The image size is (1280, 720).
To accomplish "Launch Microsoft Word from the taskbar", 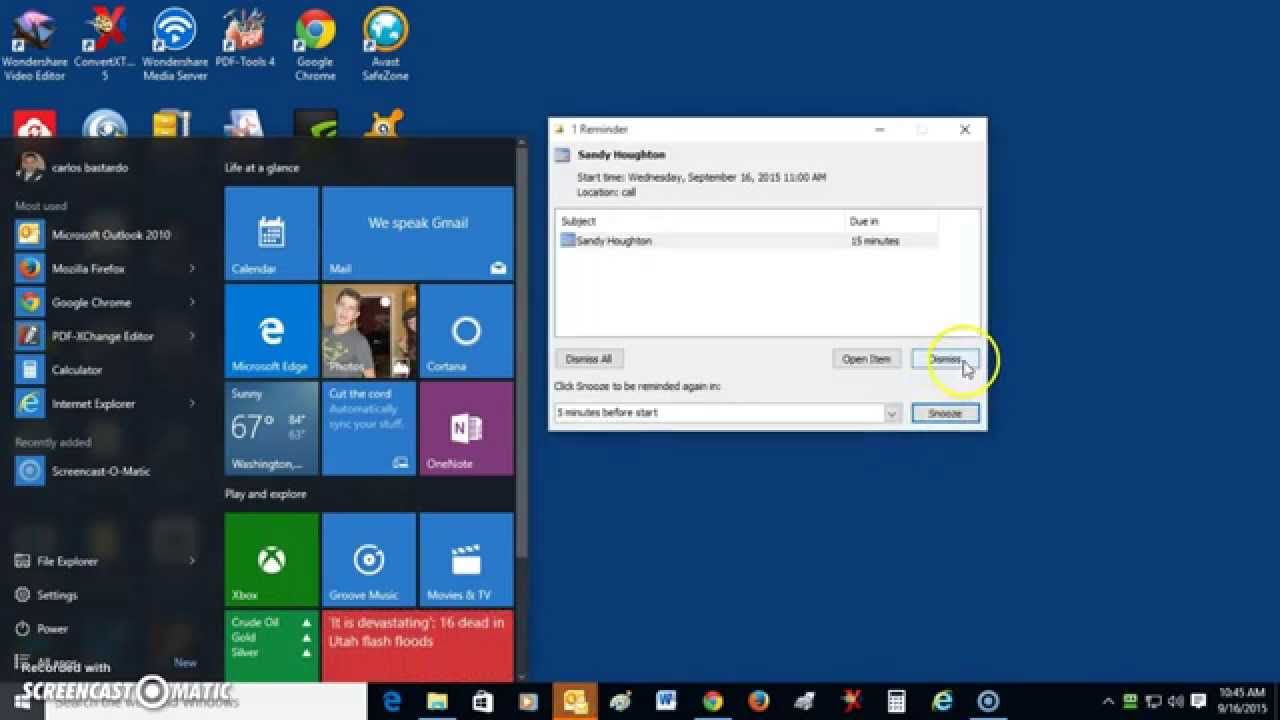I will coord(666,702).
